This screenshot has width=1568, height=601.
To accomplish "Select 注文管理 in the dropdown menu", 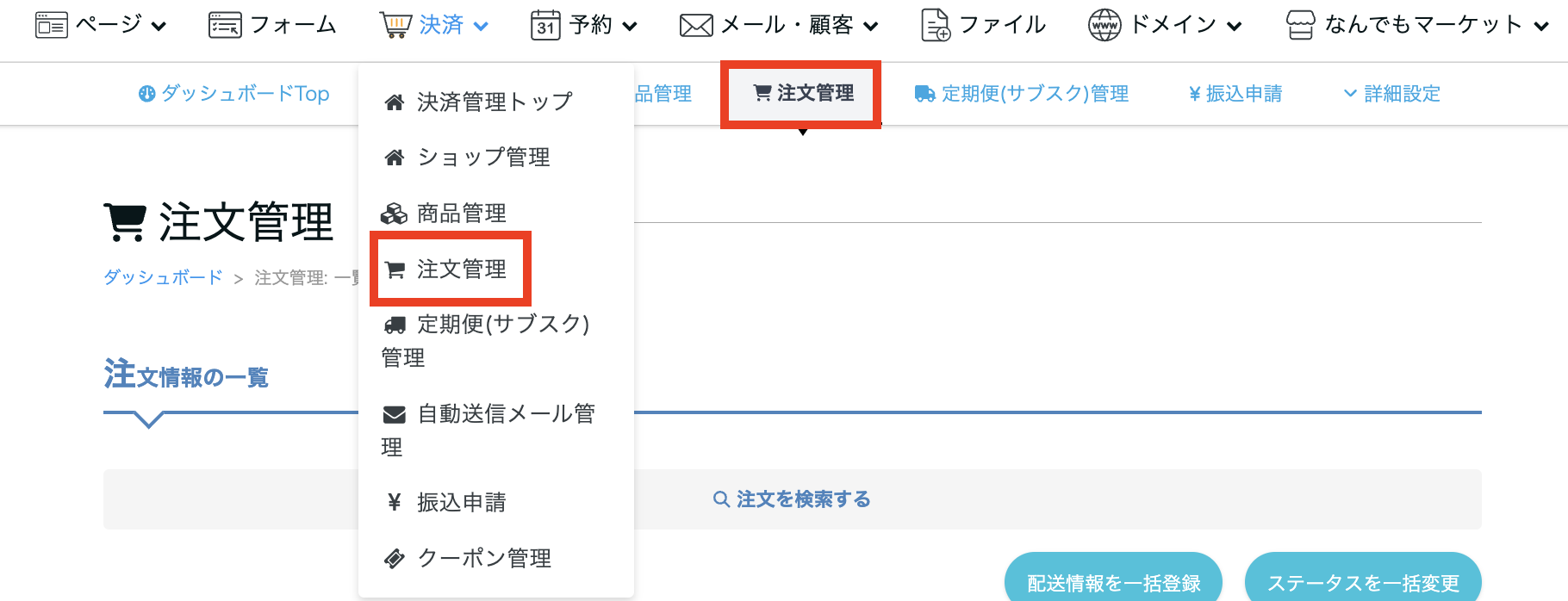I will 461,270.
